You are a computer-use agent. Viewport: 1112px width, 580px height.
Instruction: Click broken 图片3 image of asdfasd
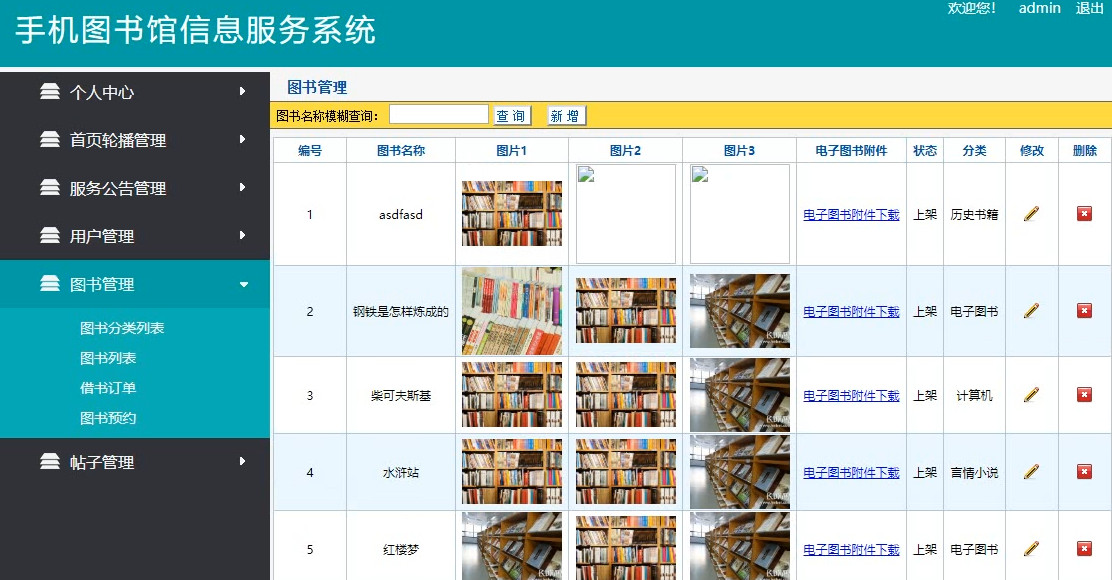click(740, 214)
